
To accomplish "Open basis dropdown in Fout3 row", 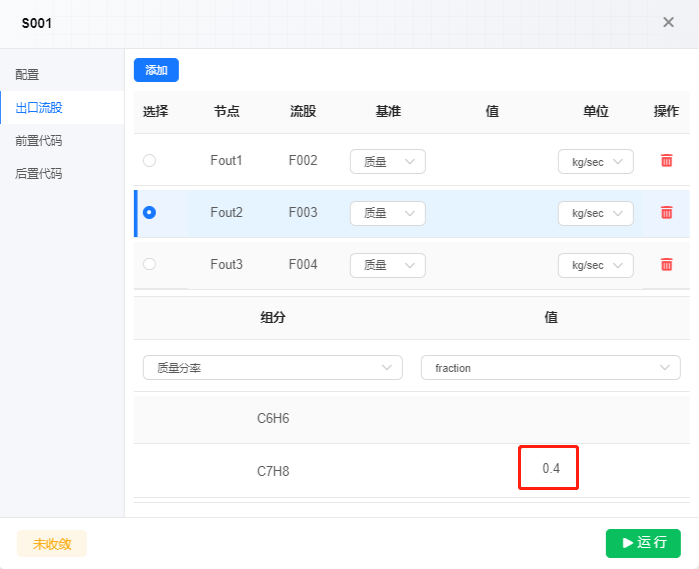I will [388, 265].
